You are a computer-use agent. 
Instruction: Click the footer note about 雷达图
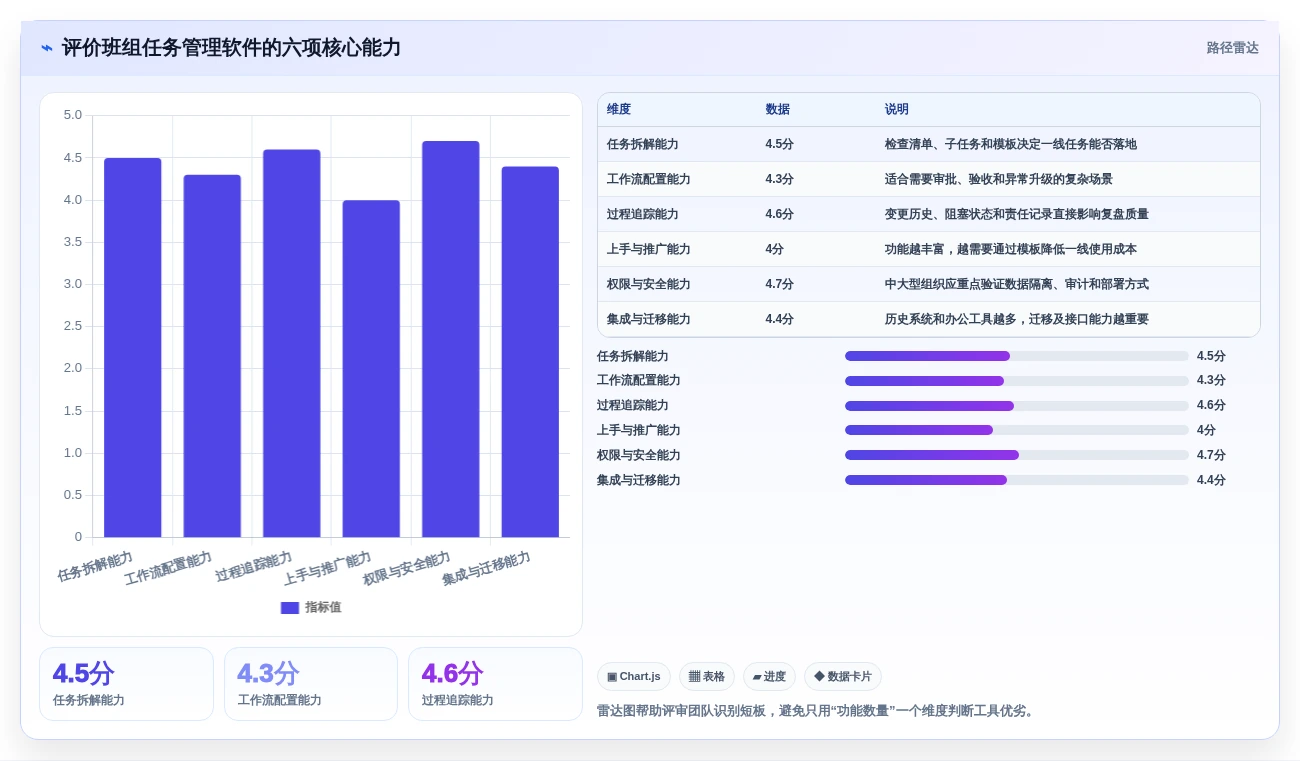click(x=817, y=711)
